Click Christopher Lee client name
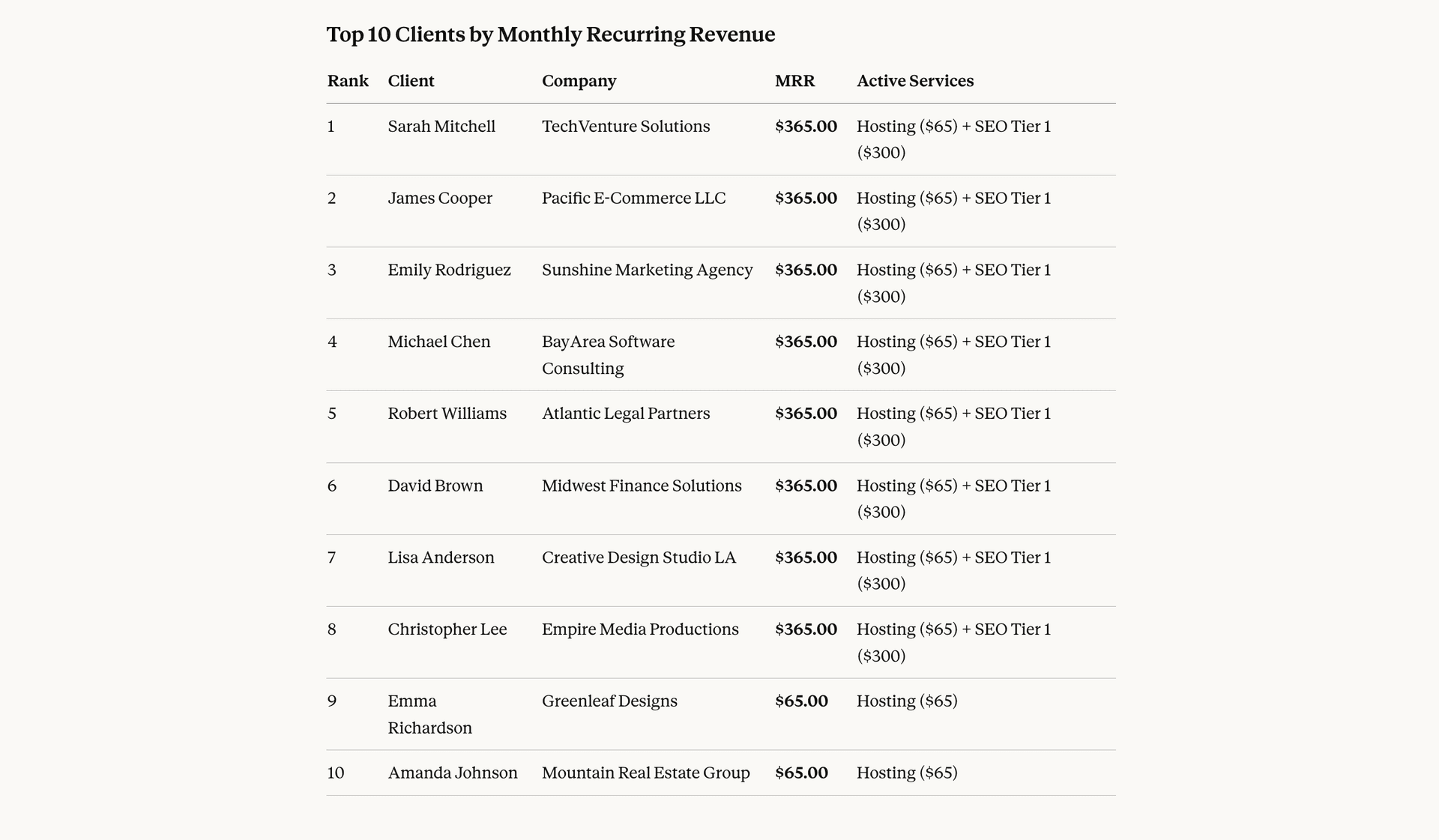The width and height of the screenshot is (1439, 840). tap(447, 630)
